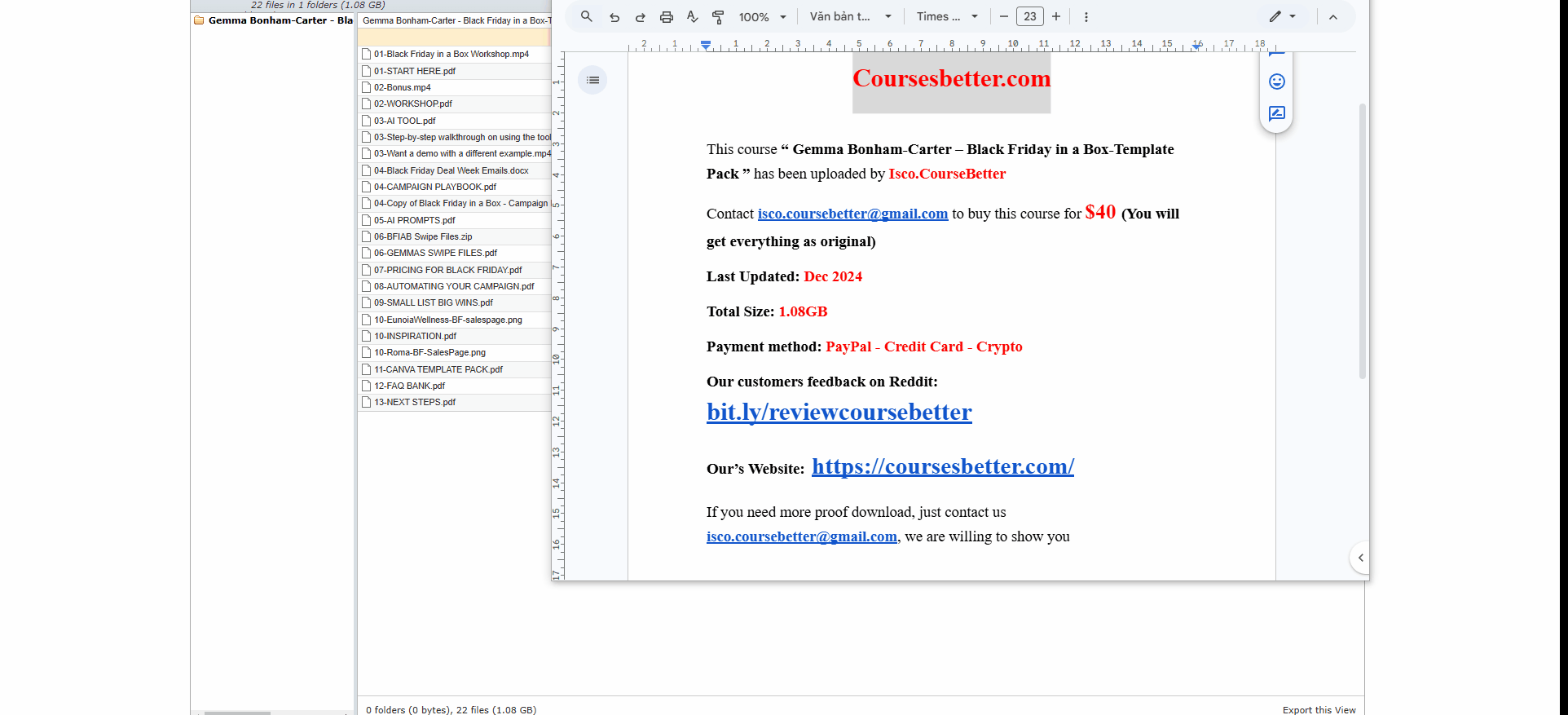Redo the last action

[x=641, y=17]
